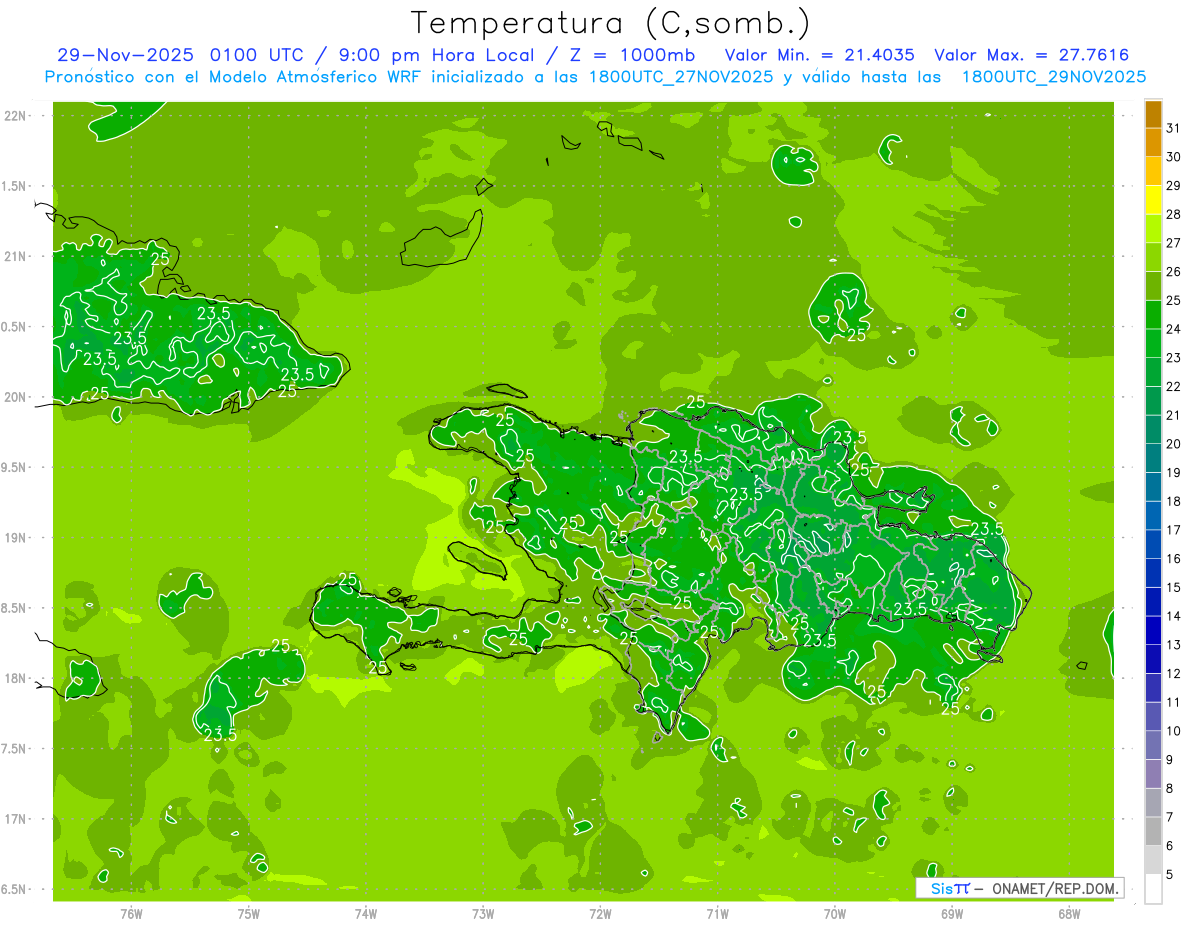This screenshot has width=1200, height=927.
Task: Click "9:00 pm Hora Local" in the header
Action: 433,55
